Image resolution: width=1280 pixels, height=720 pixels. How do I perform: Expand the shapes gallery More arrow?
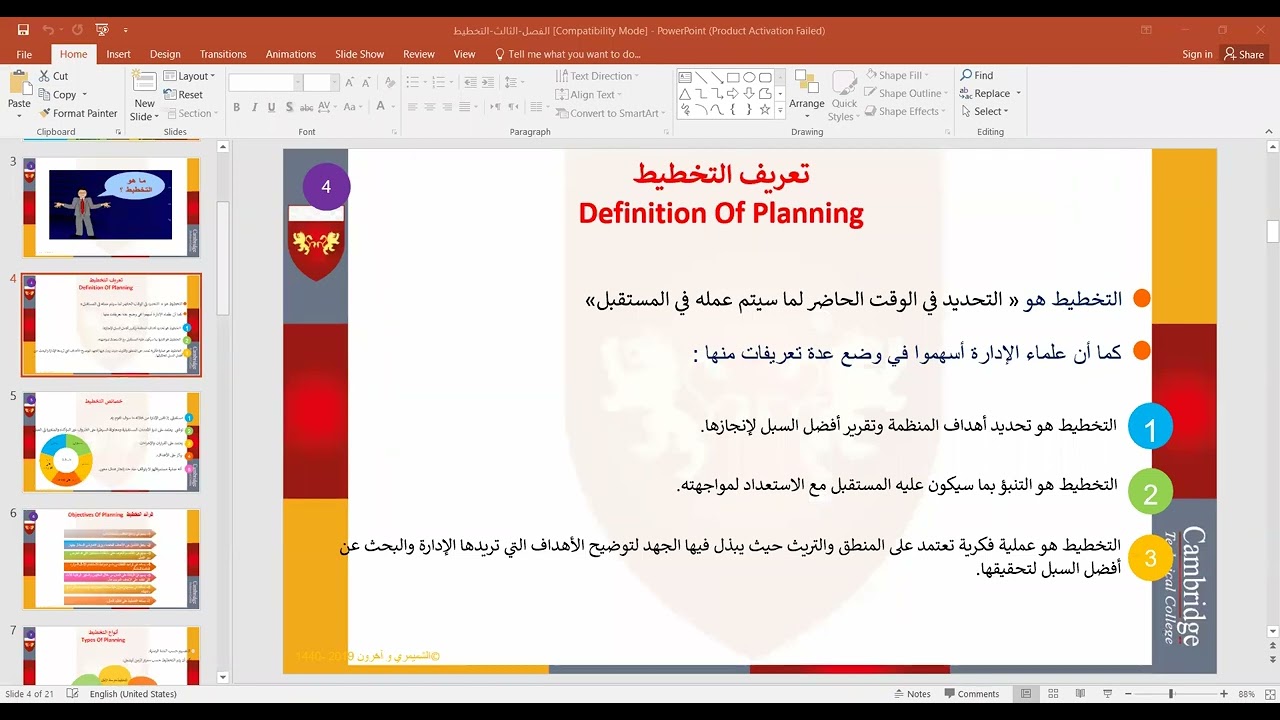[x=781, y=110]
